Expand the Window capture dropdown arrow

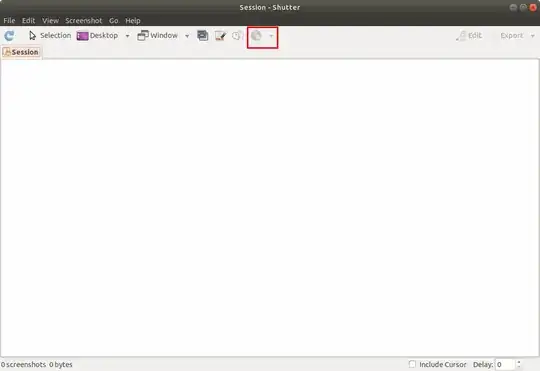coord(187,36)
